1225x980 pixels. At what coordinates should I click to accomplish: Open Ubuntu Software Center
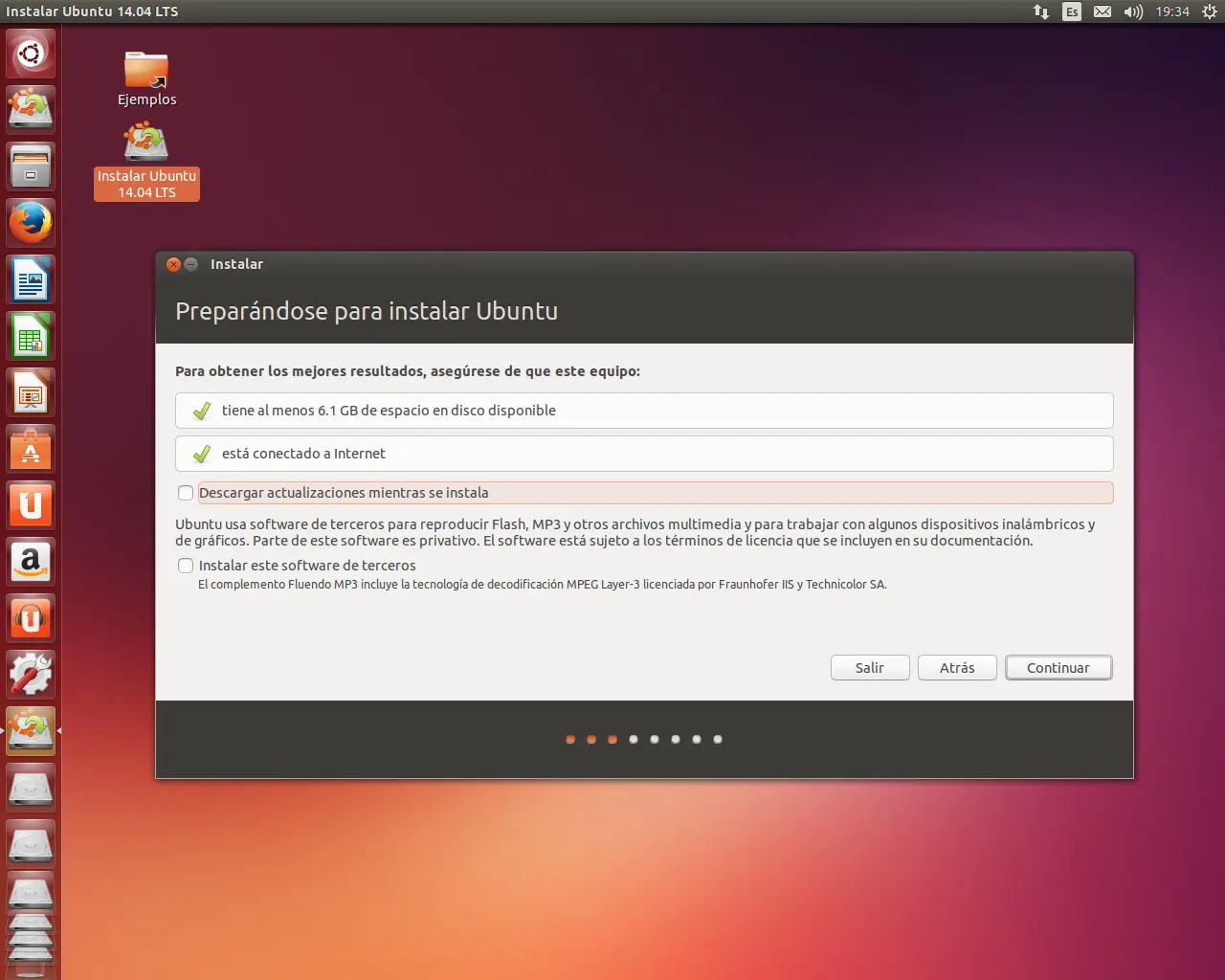[31, 449]
